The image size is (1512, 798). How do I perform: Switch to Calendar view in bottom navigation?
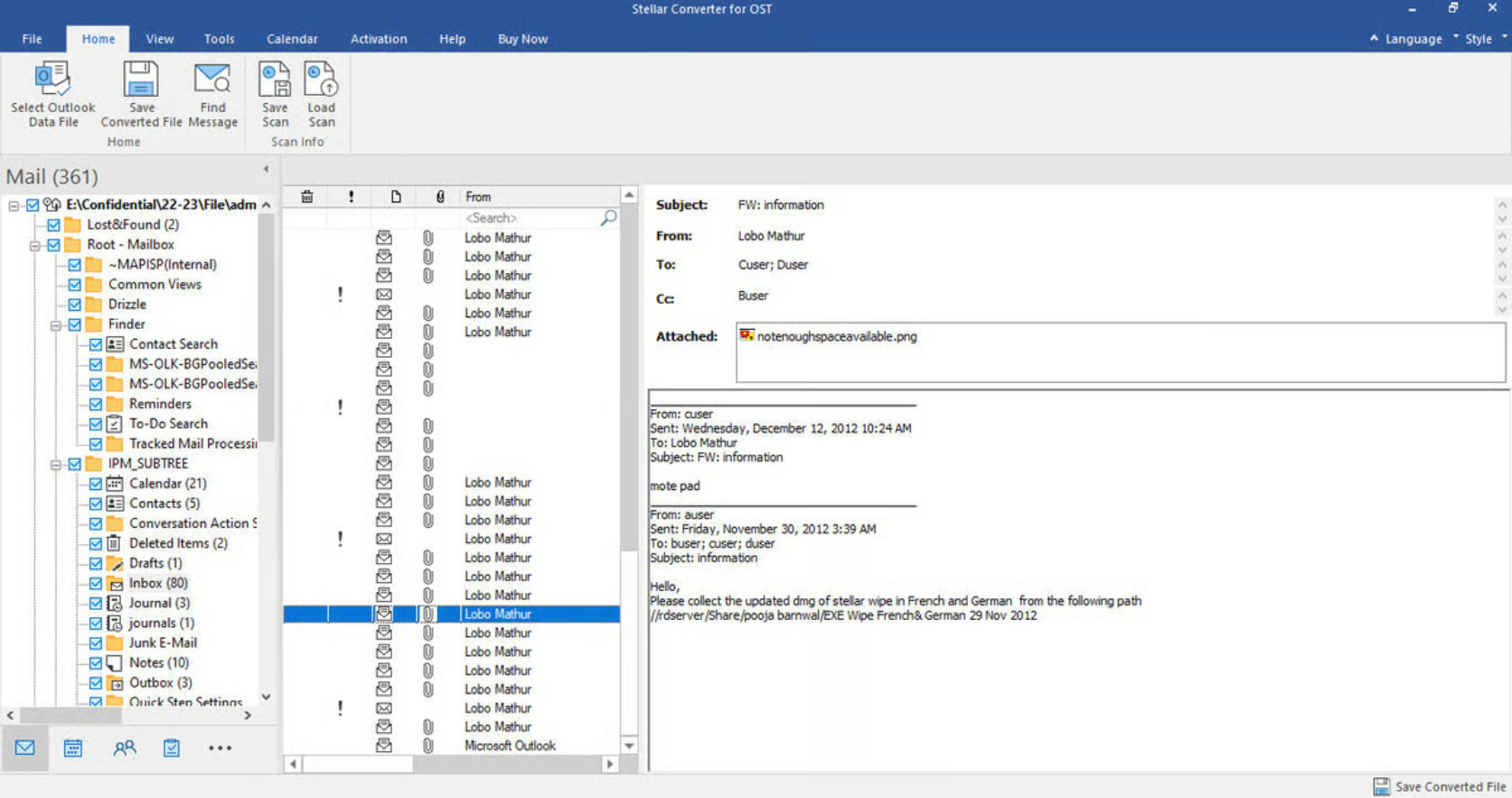tap(73, 747)
